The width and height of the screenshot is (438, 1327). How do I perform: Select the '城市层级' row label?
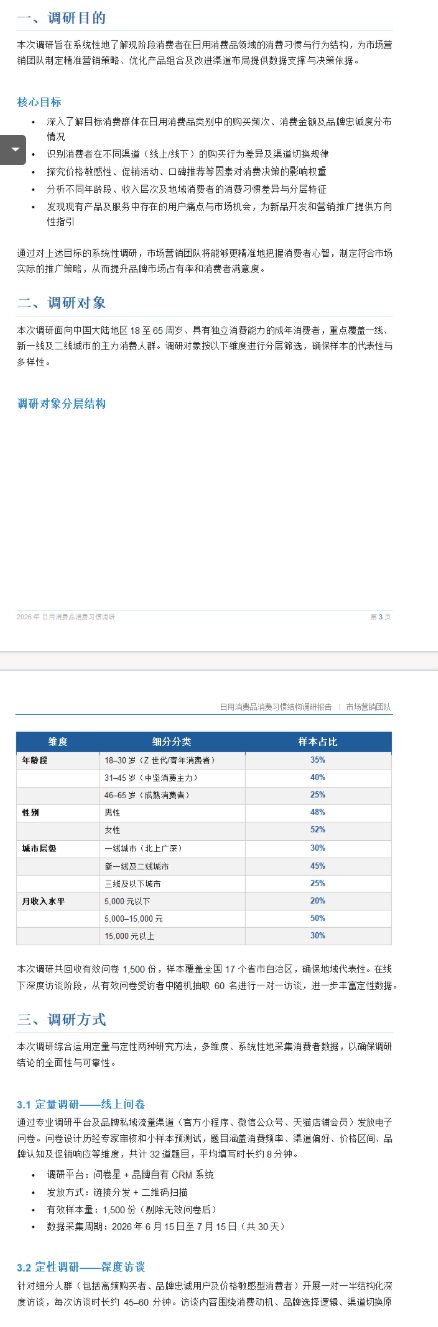[38, 847]
